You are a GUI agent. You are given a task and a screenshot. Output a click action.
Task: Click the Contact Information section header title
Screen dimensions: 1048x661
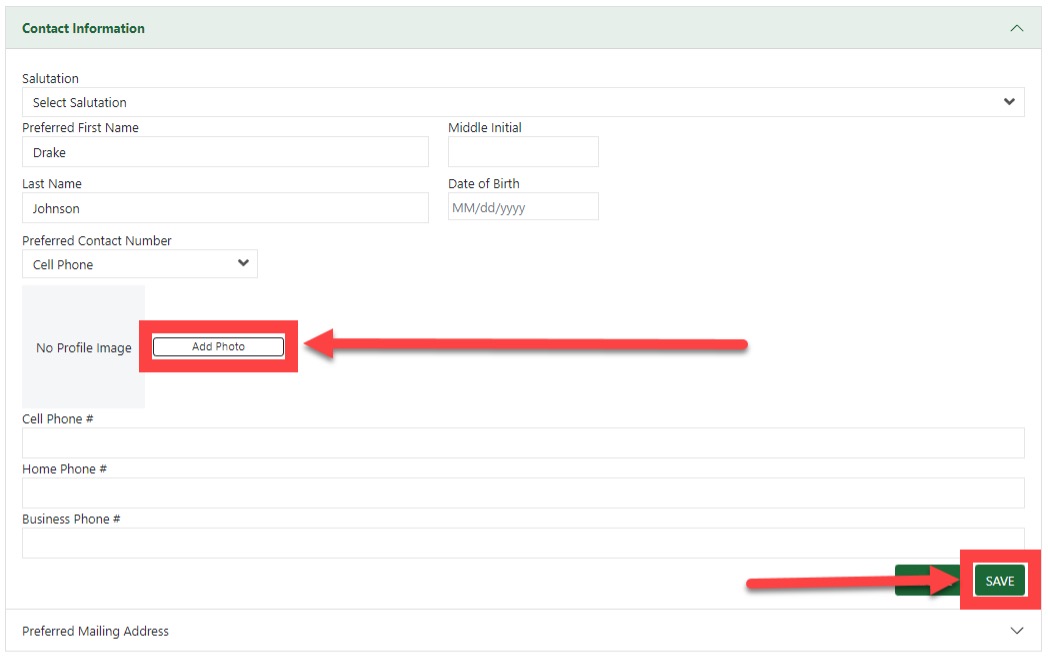[x=84, y=29]
